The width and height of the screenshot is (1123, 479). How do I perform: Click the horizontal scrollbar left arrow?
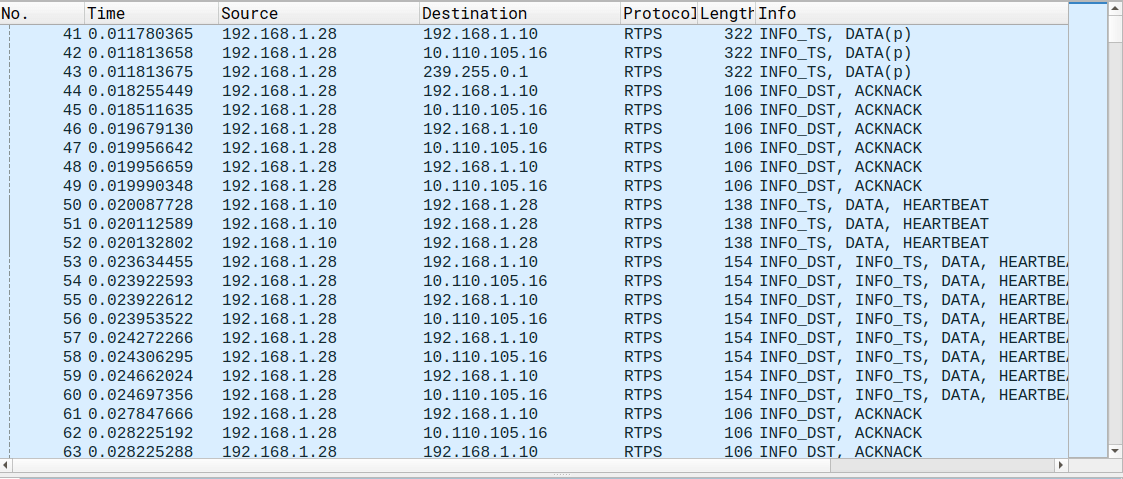coord(7,466)
